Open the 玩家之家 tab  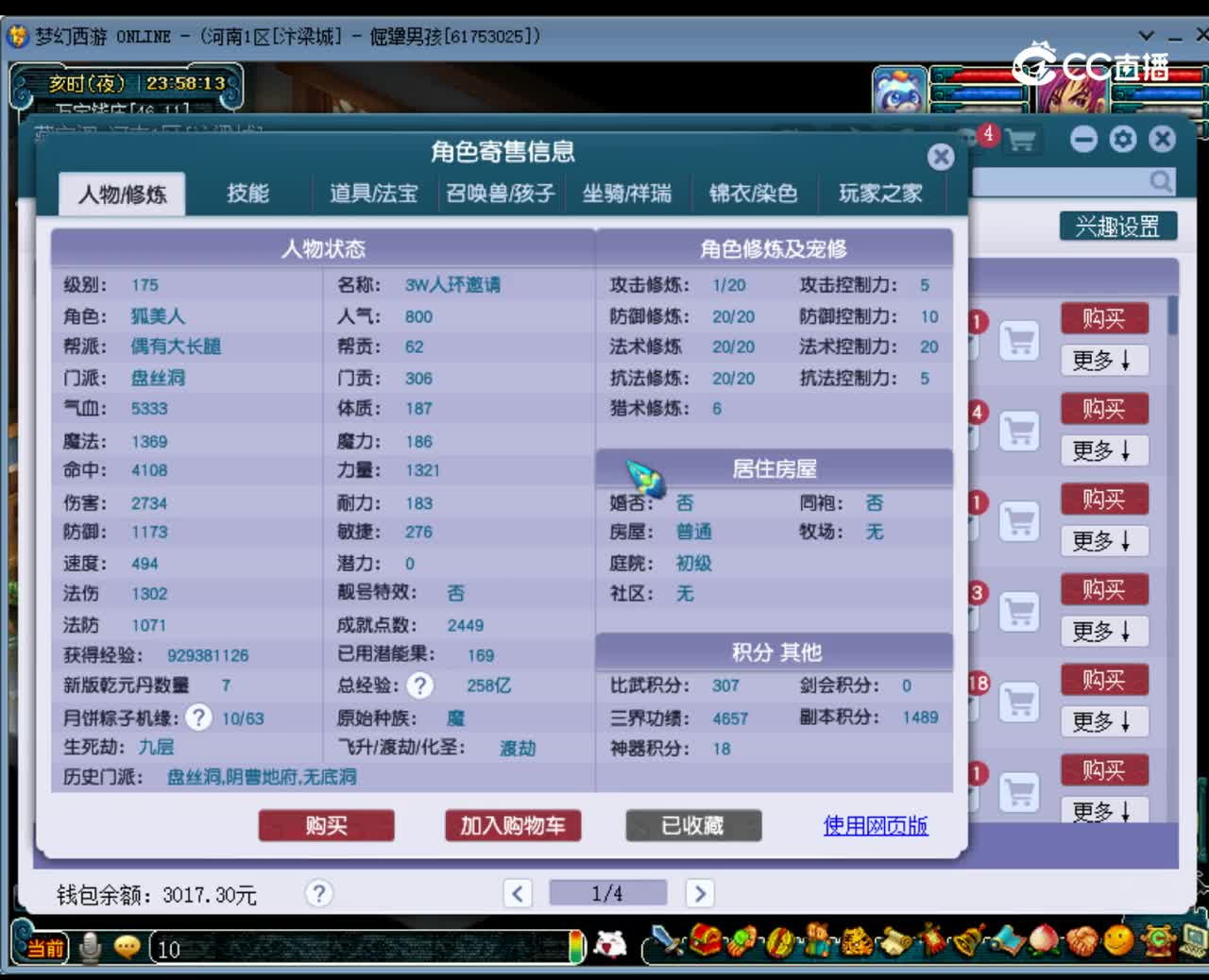coord(880,194)
